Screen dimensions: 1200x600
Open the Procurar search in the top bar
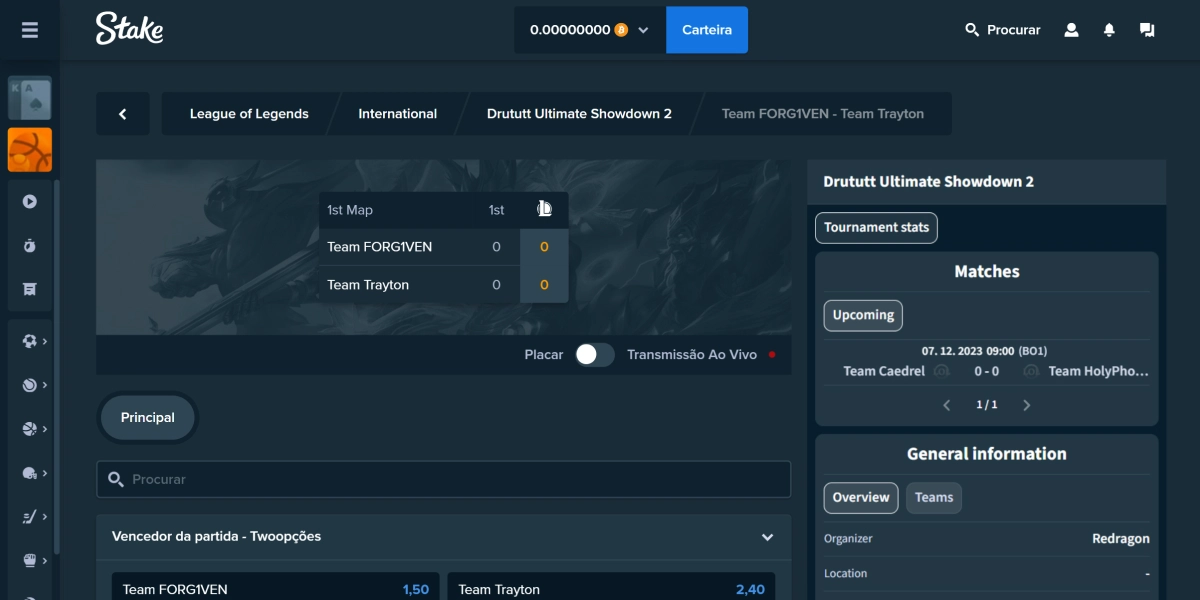1002,30
